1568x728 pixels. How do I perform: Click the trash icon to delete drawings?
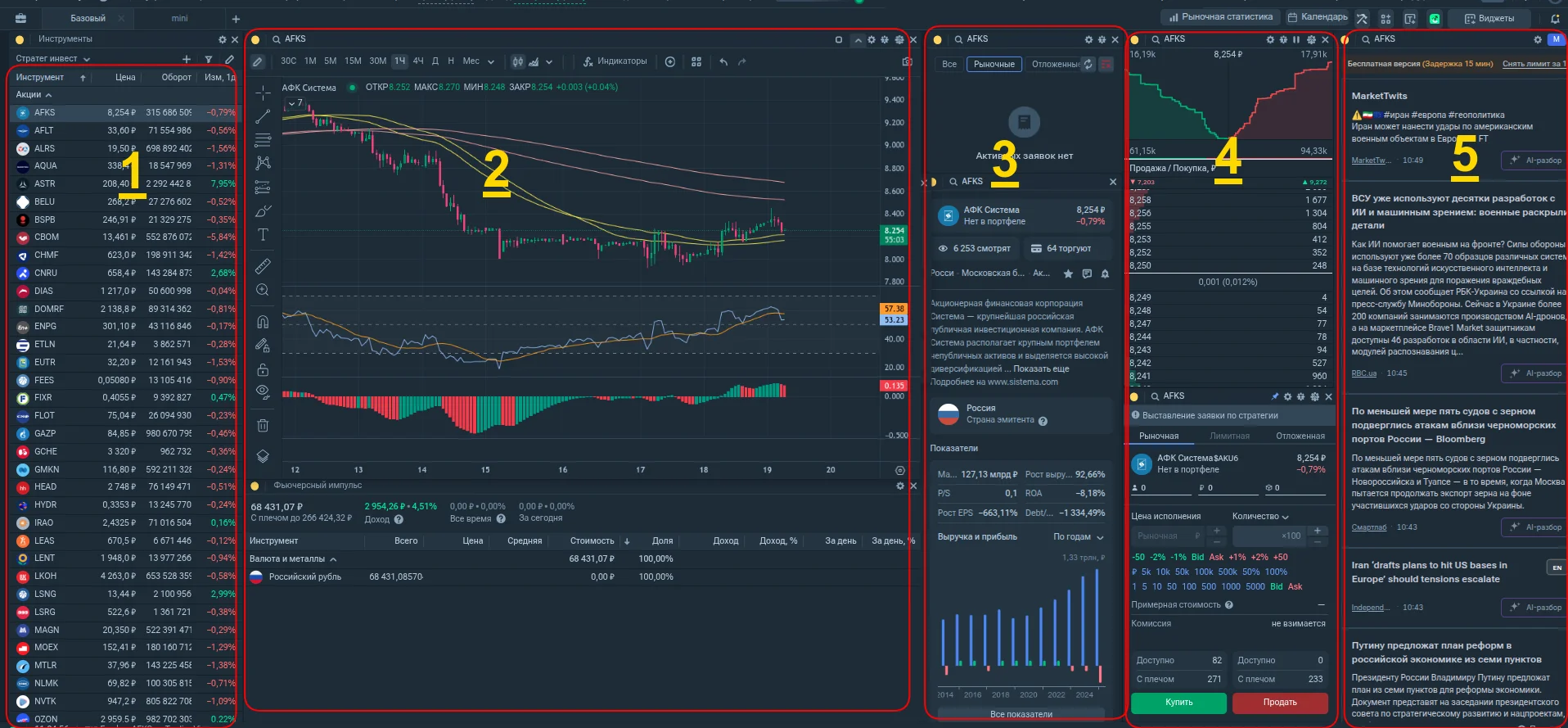pyautogui.click(x=263, y=425)
